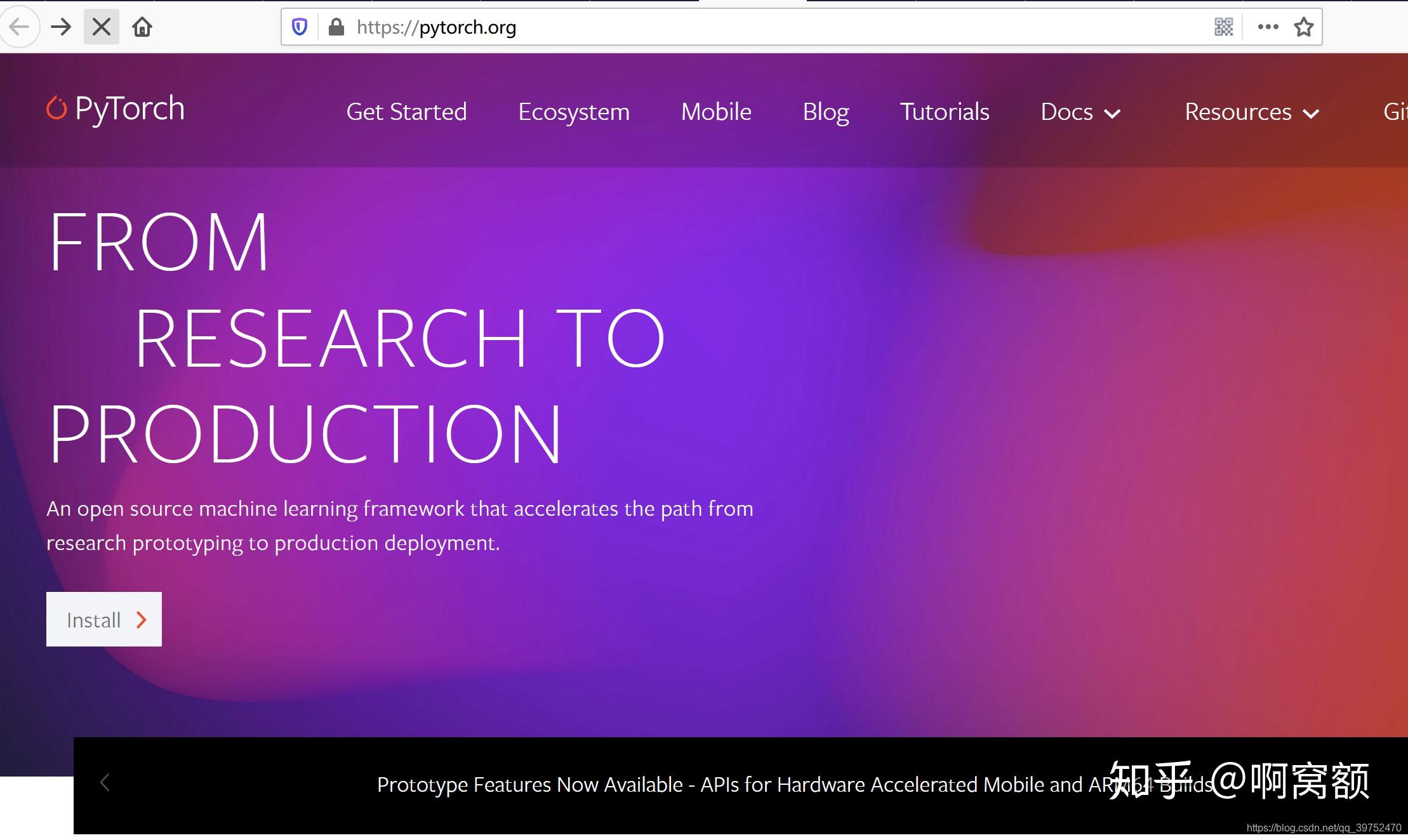Expand the Docs dropdown menu
The width and height of the screenshot is (1408, 840).
(1080, 112)
